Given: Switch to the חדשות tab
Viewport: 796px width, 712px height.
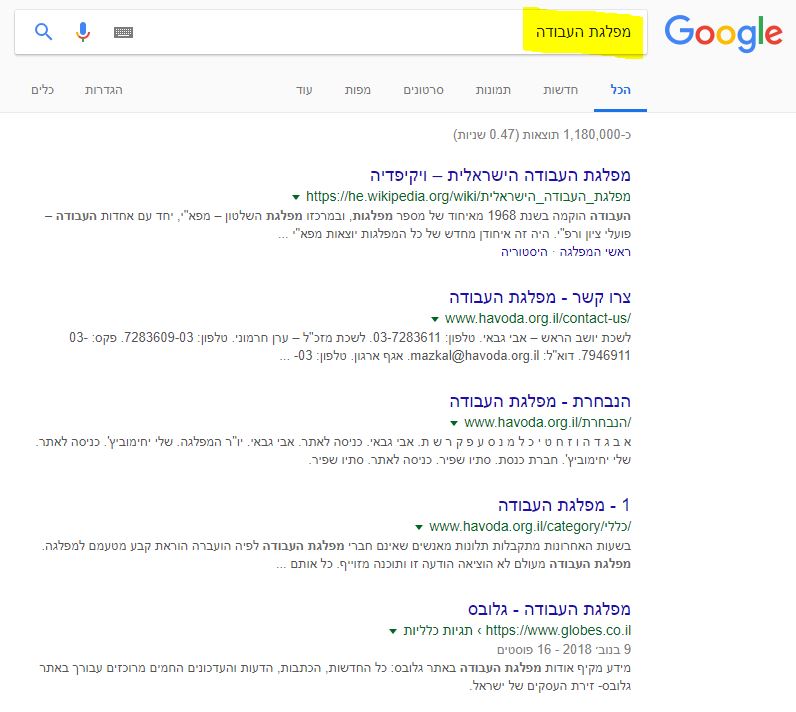Looking at the screenshot, I should [560, 90].
